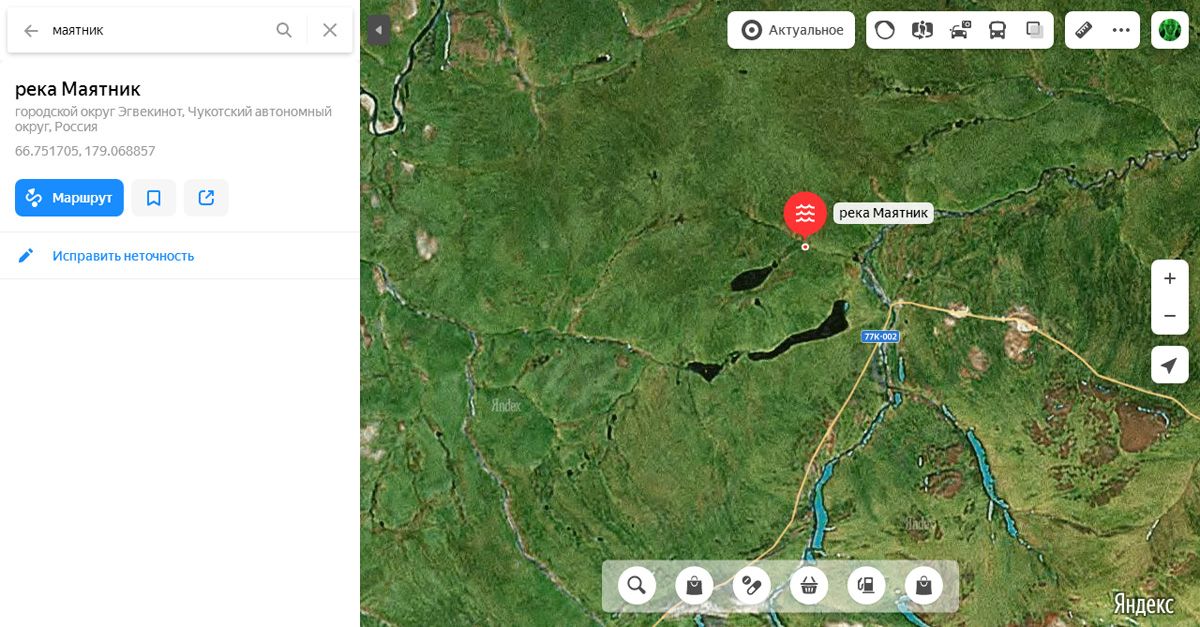Toggle the traffic layer

click(885, 30)
